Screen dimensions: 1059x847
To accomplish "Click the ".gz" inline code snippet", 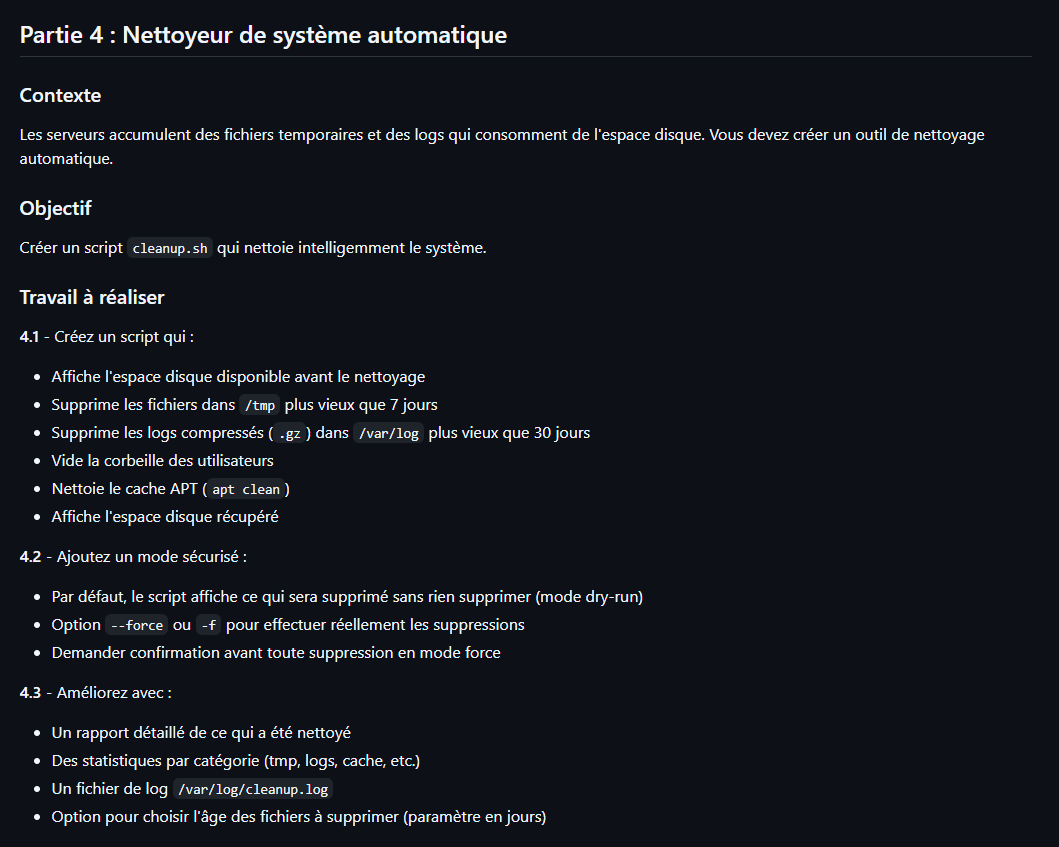I will pos(290,433).
